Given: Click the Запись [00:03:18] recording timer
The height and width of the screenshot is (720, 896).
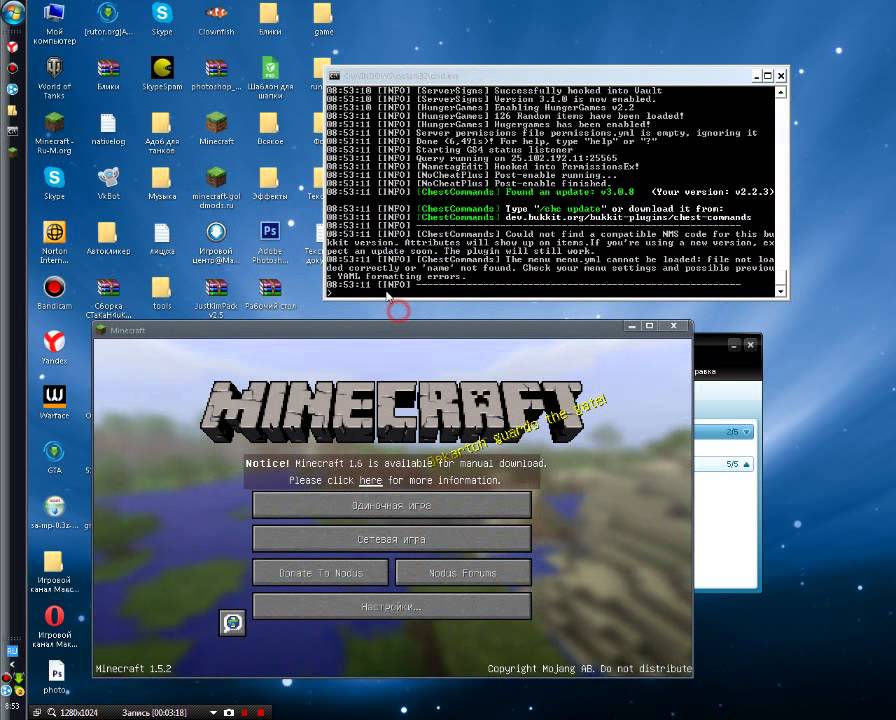Looking at the screenshot, I should pos(154,713).
